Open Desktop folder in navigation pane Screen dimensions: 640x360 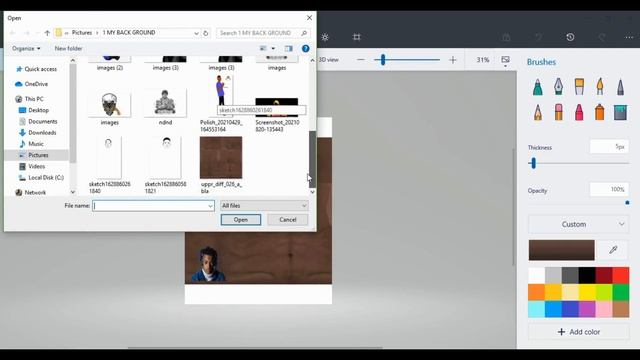[x=38, y=110]
